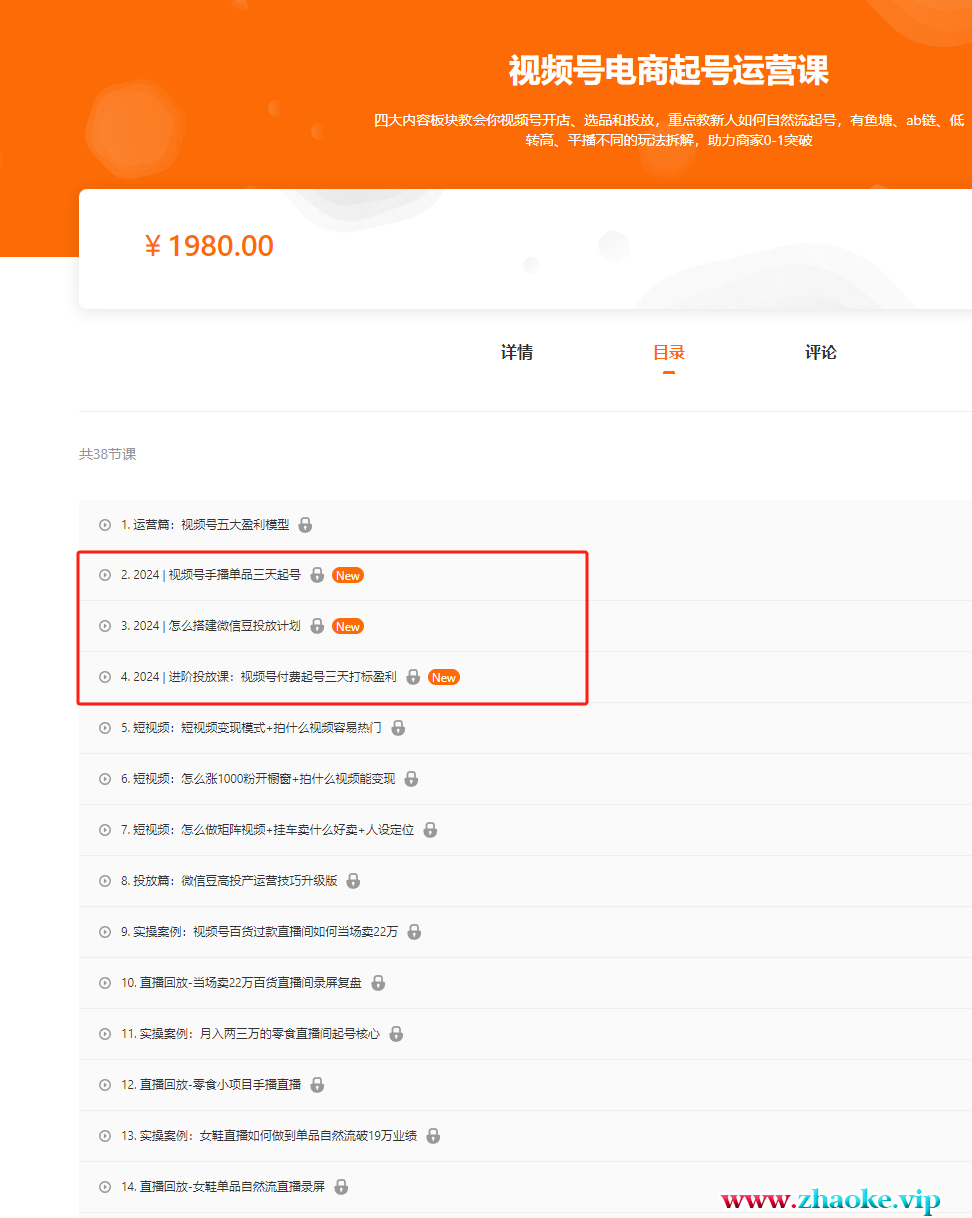This screenshot has height=1218, width=972.
Task: Click the lock icon on lesson 2
Action: pyautogui.click(x=317, y=575)
